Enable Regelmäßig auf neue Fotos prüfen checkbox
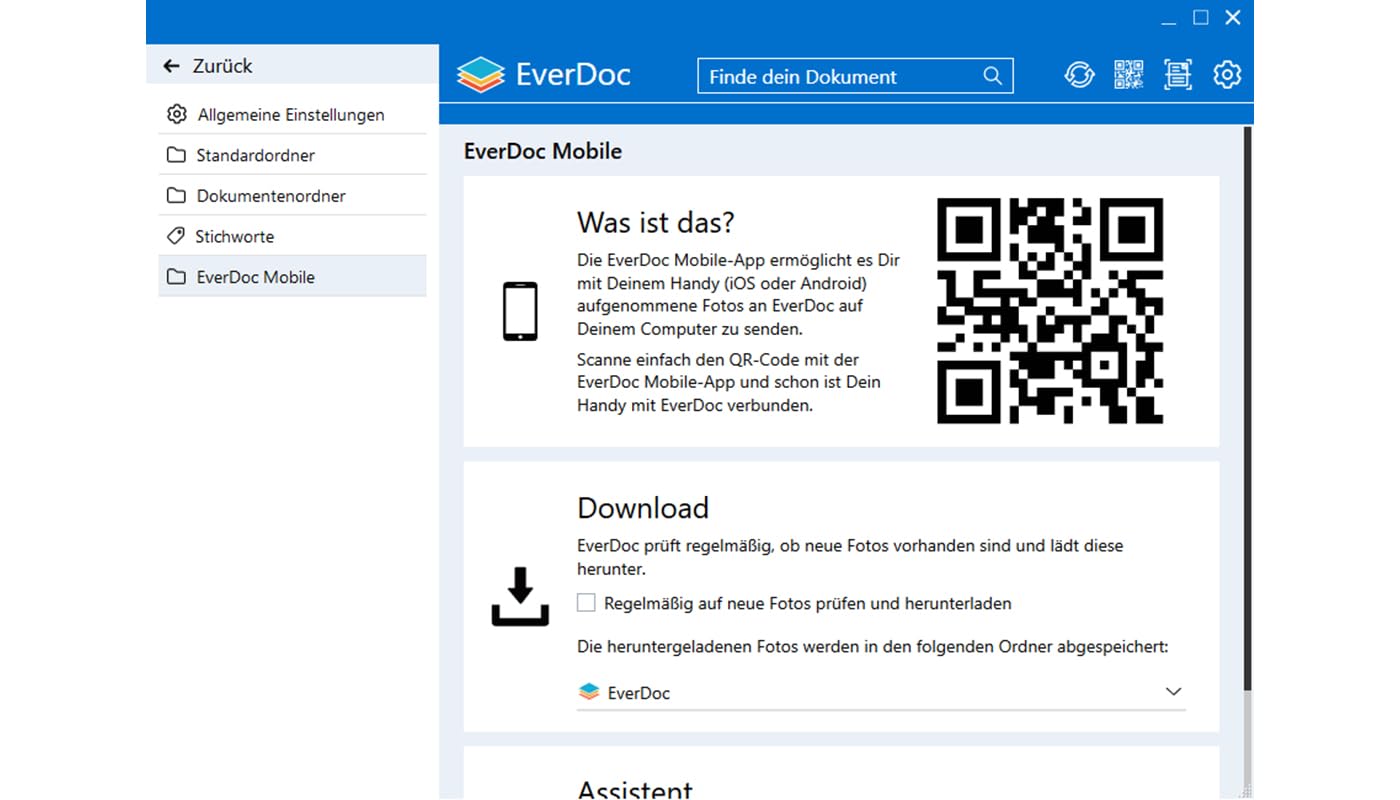Screen dimensions: 1400x800 (x=586, y=603)
